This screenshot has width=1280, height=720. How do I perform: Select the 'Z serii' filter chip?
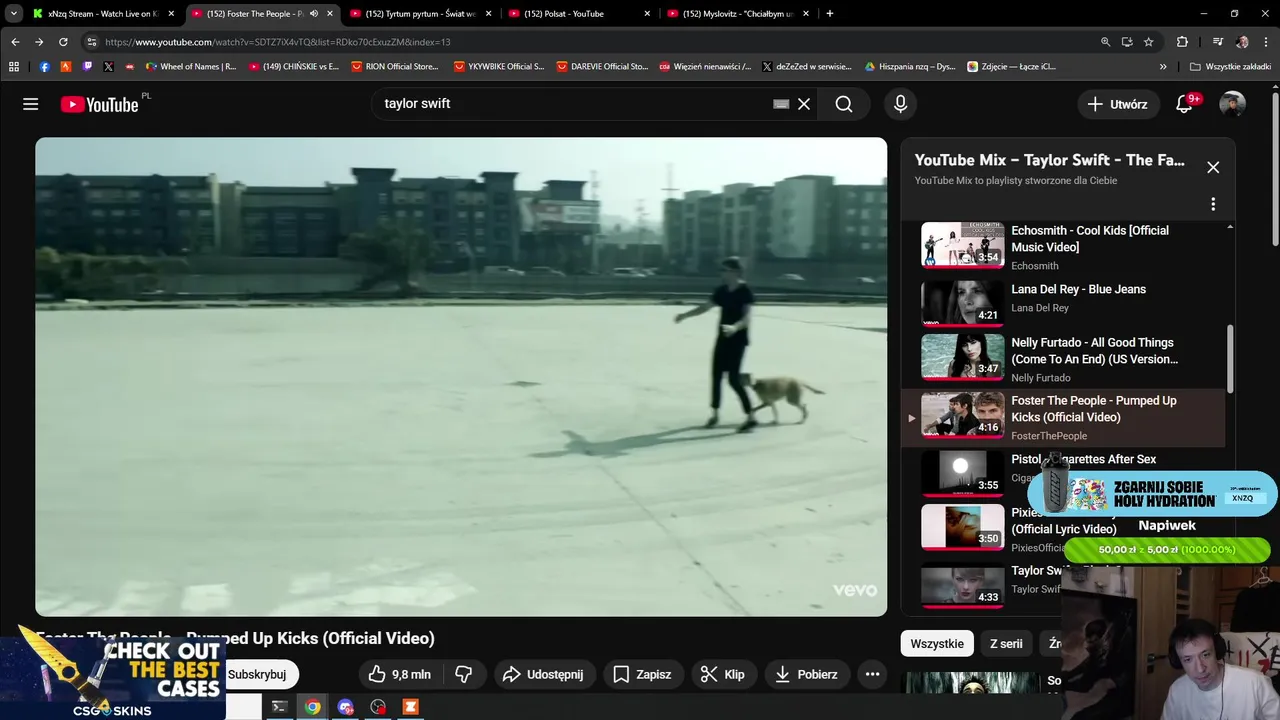pyautogui.click(x=1006, y=644)
